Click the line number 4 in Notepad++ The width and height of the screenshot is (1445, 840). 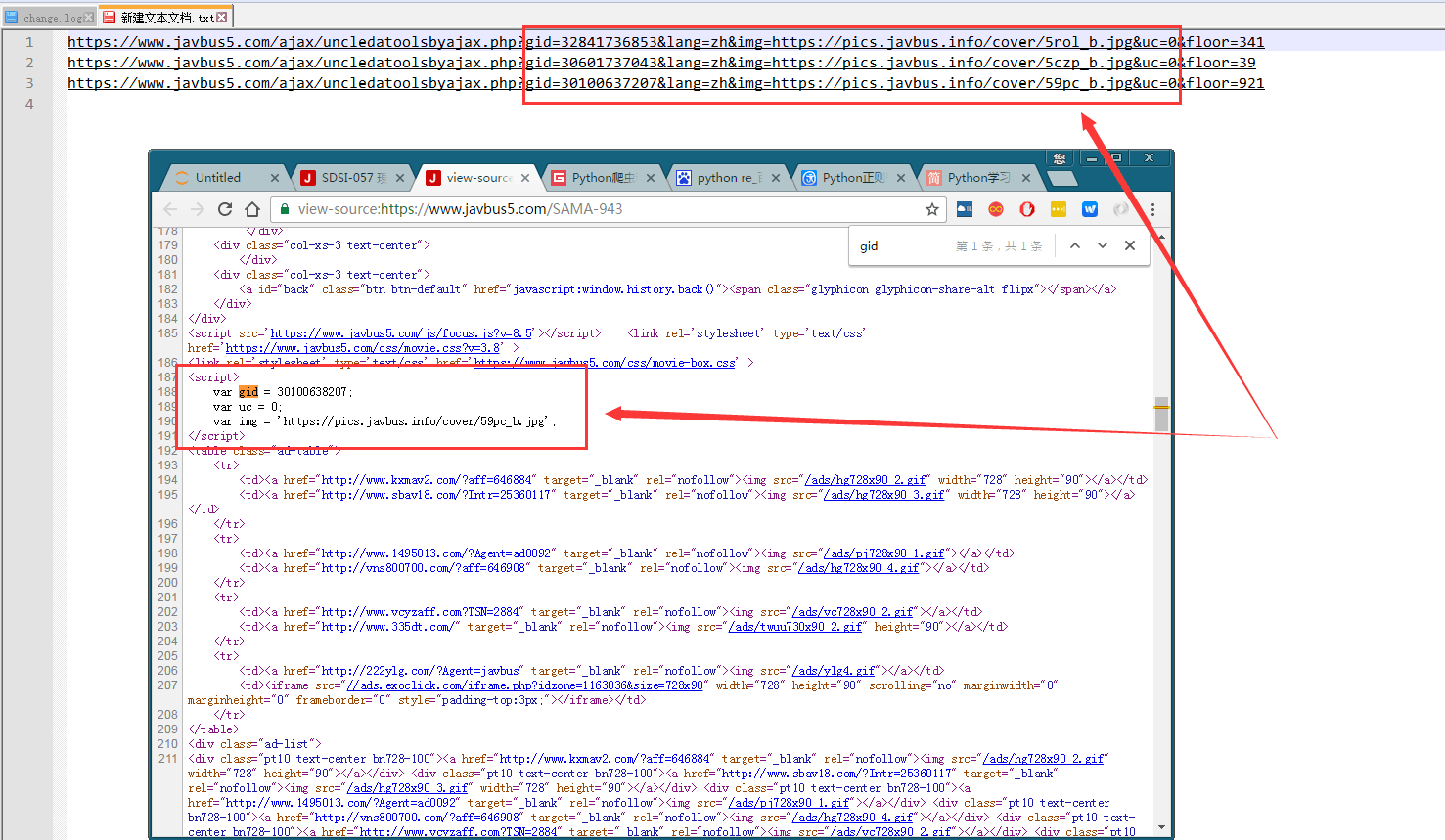(29, 104)
